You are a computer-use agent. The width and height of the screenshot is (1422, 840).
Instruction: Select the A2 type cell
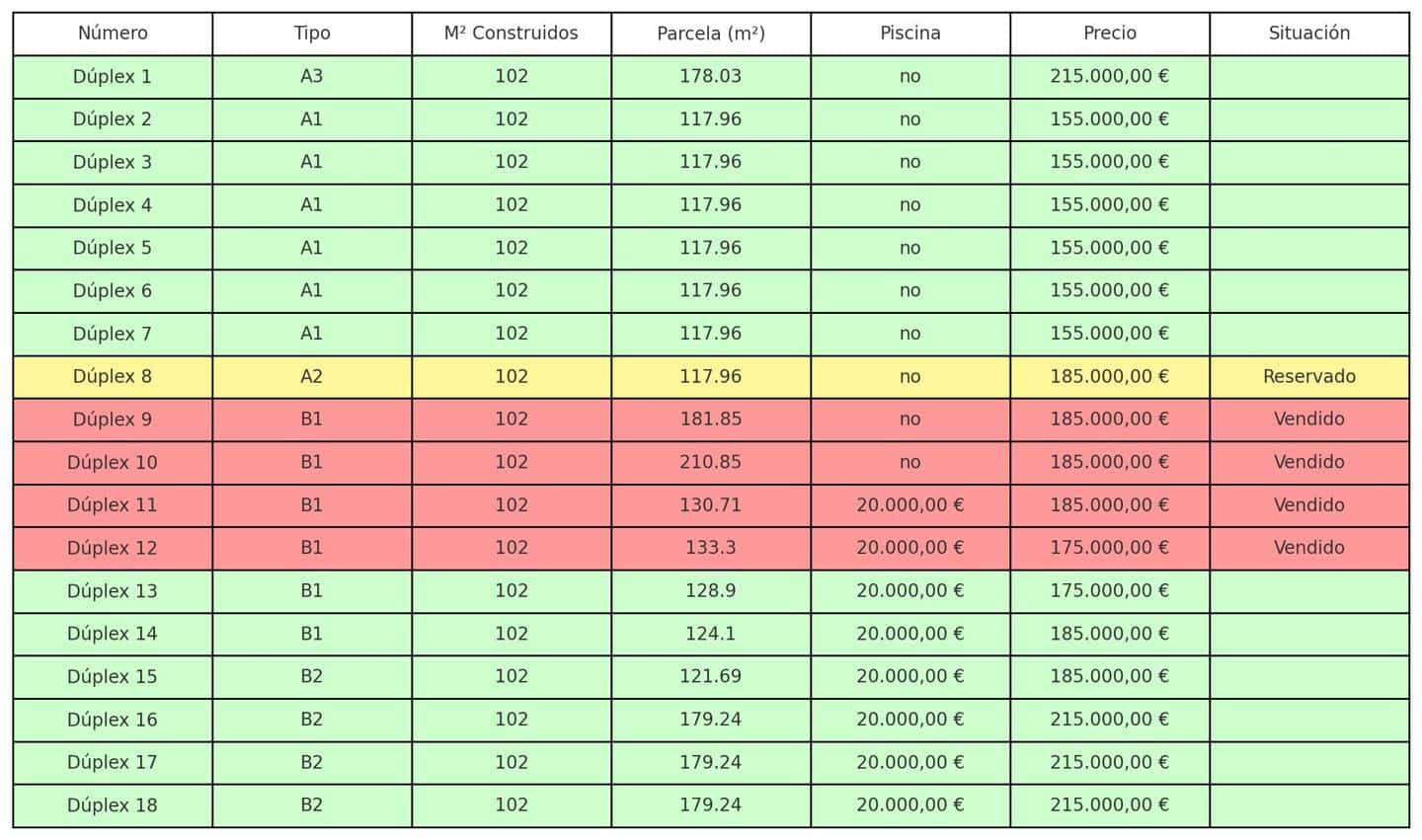(x=312, y=377)
